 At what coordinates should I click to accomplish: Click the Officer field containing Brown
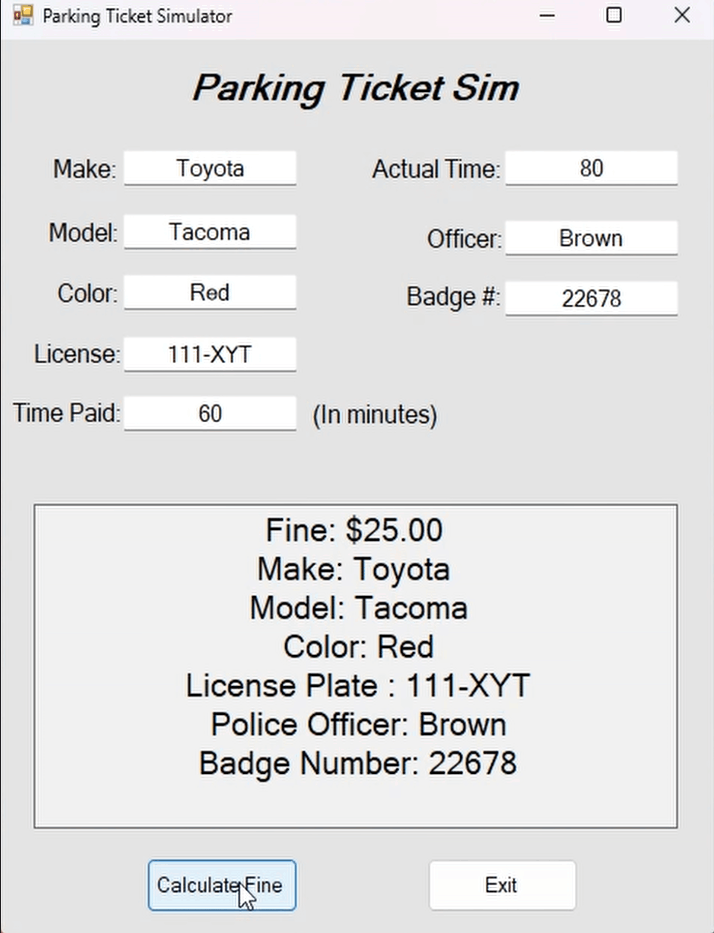tap(591, 238)
